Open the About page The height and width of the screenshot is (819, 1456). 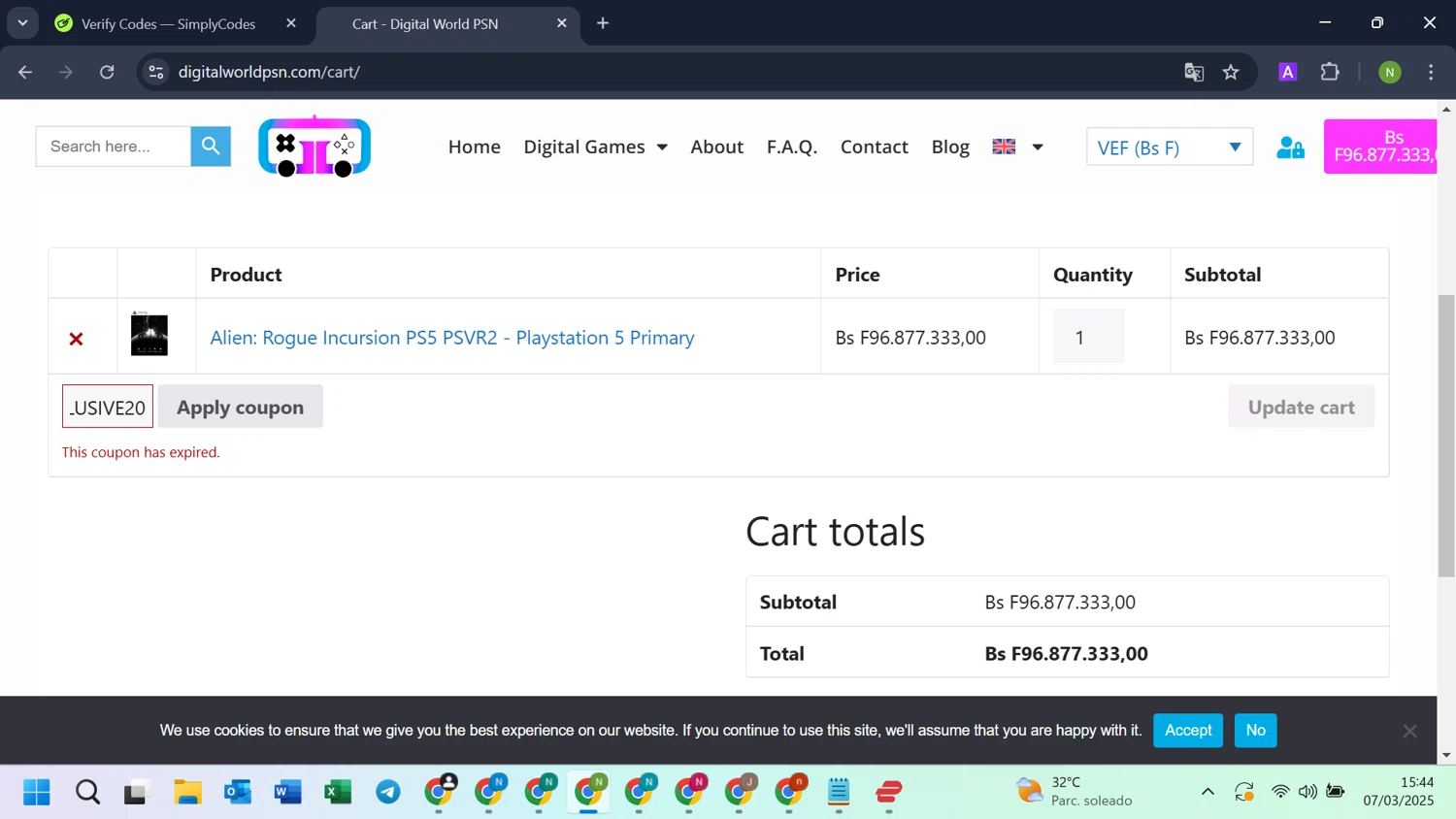pyautogui.click(x=716, y=147)
